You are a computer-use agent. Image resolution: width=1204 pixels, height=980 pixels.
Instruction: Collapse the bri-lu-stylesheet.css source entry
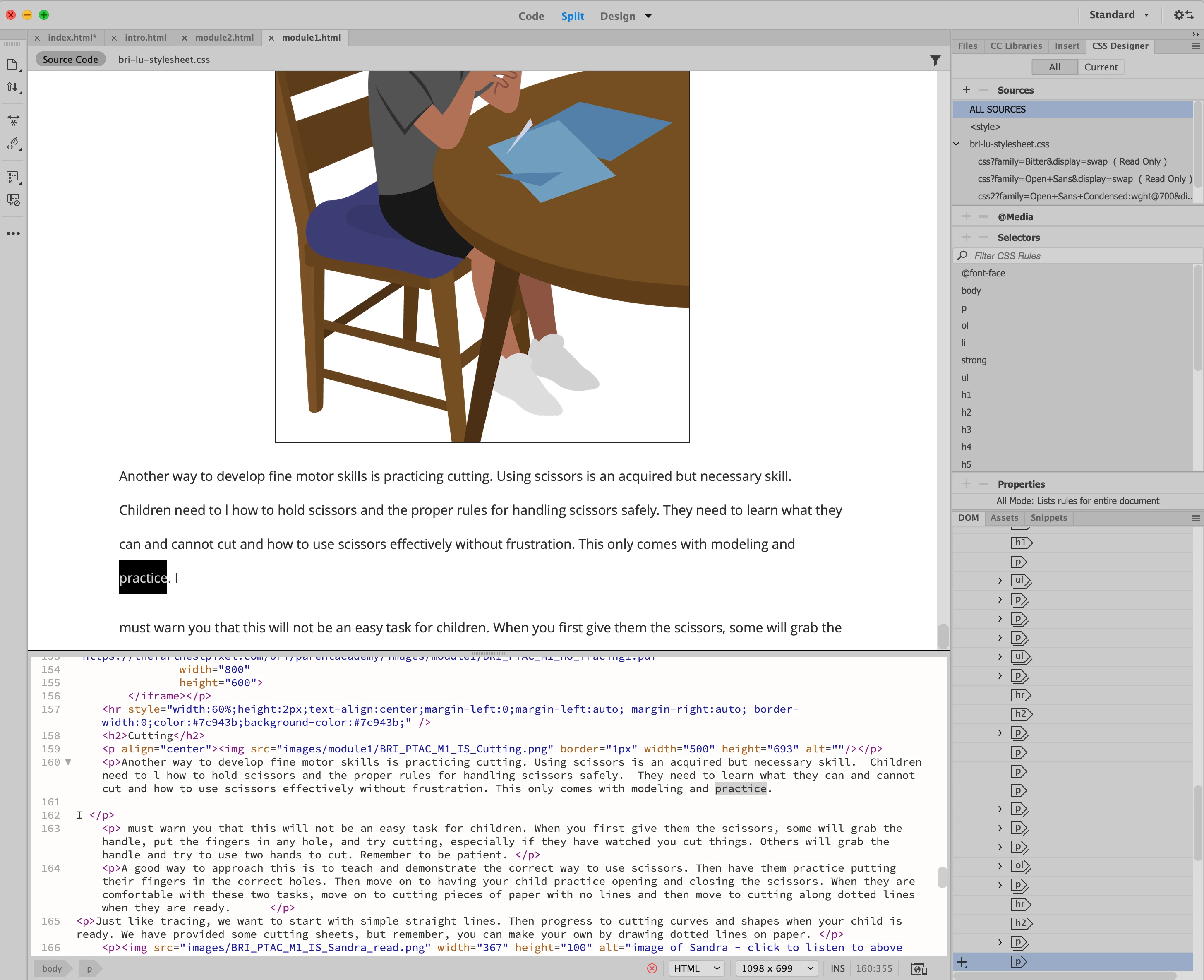click(957, 144)
